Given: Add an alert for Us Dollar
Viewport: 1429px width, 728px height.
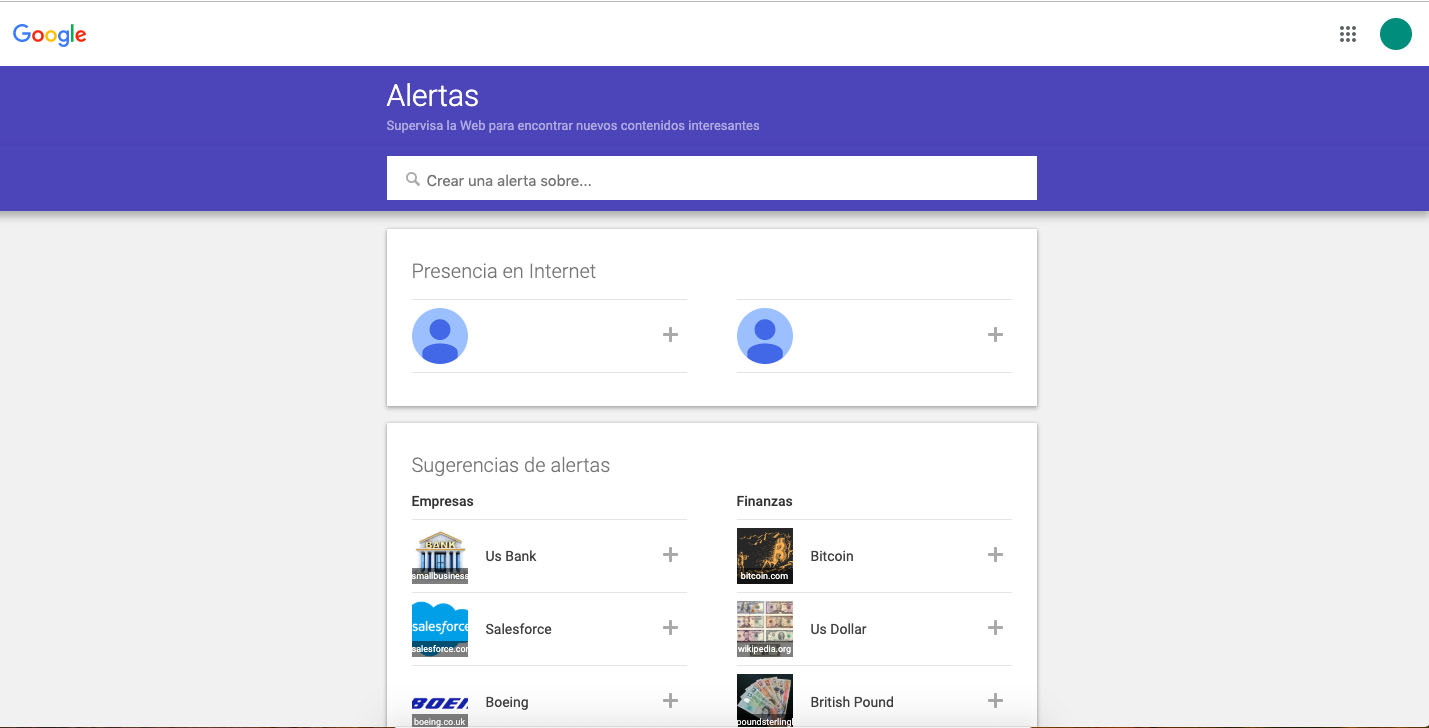Looking at the screenshot, I should click(x=994, y=628).
